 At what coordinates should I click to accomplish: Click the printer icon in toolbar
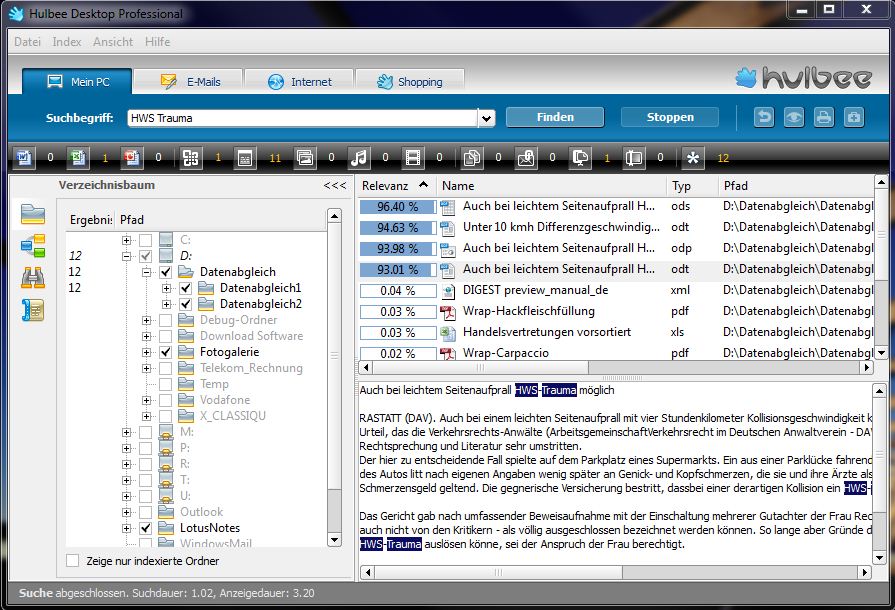(823, 117)
